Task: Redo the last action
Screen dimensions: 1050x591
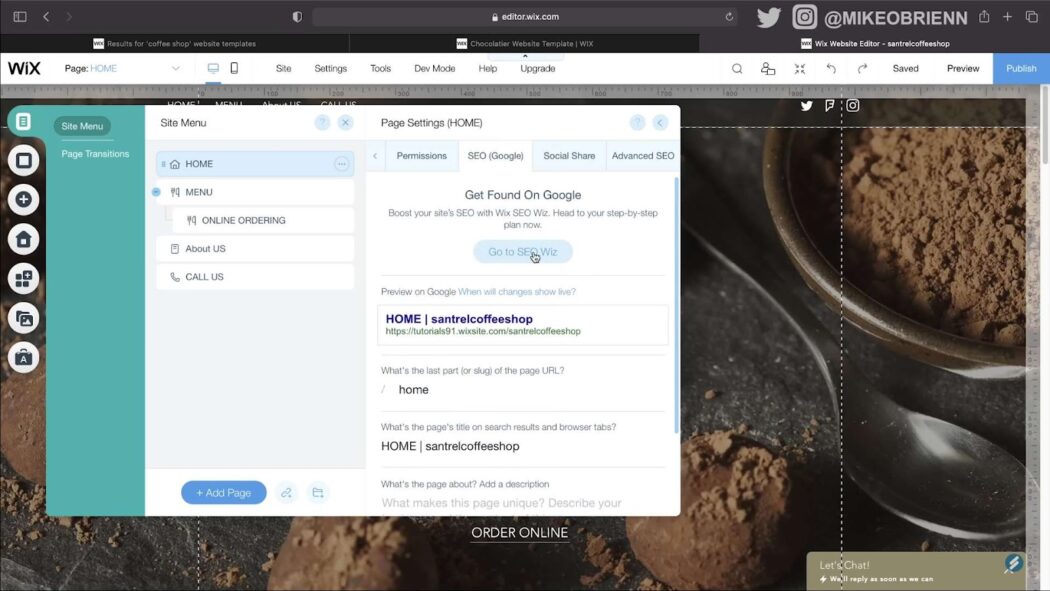Action: (862, 68)
